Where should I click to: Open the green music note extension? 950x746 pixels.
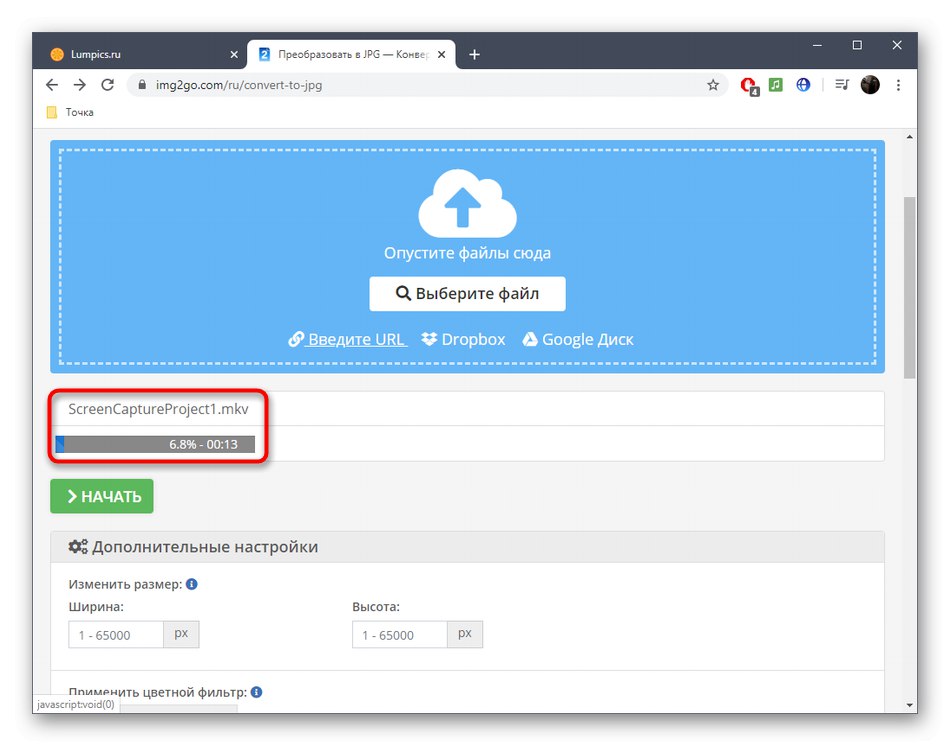pyautogui.click(x=776, y=85)
